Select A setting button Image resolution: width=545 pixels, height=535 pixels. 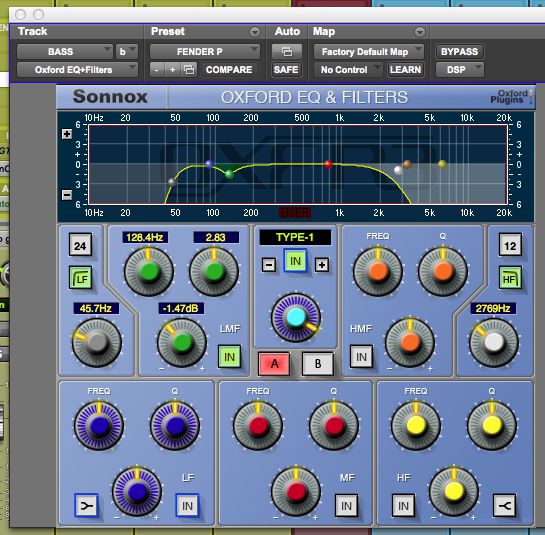(274, 364)
